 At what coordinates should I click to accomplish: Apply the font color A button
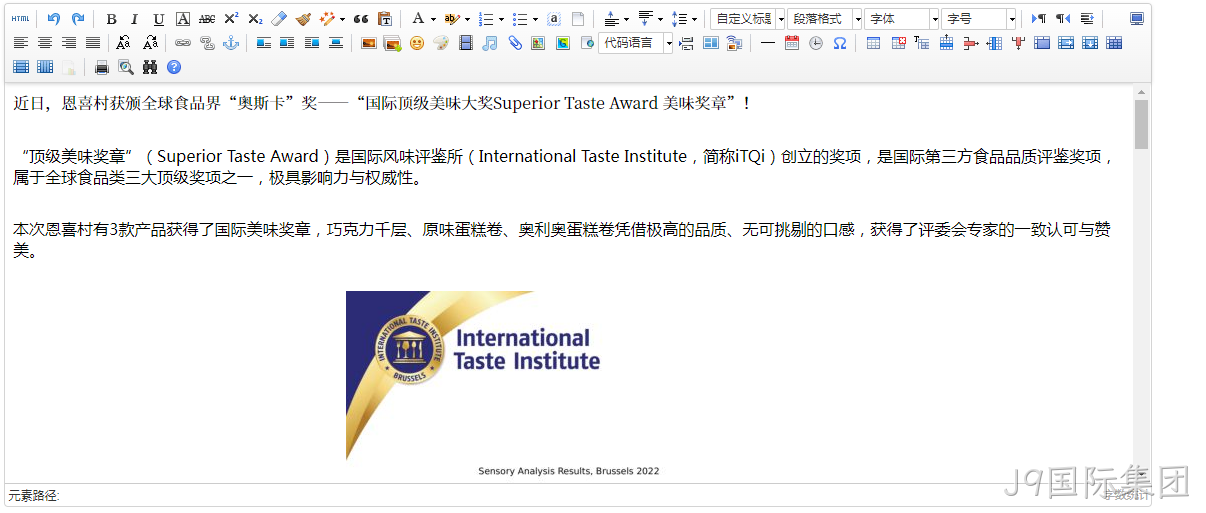(418, 19)
